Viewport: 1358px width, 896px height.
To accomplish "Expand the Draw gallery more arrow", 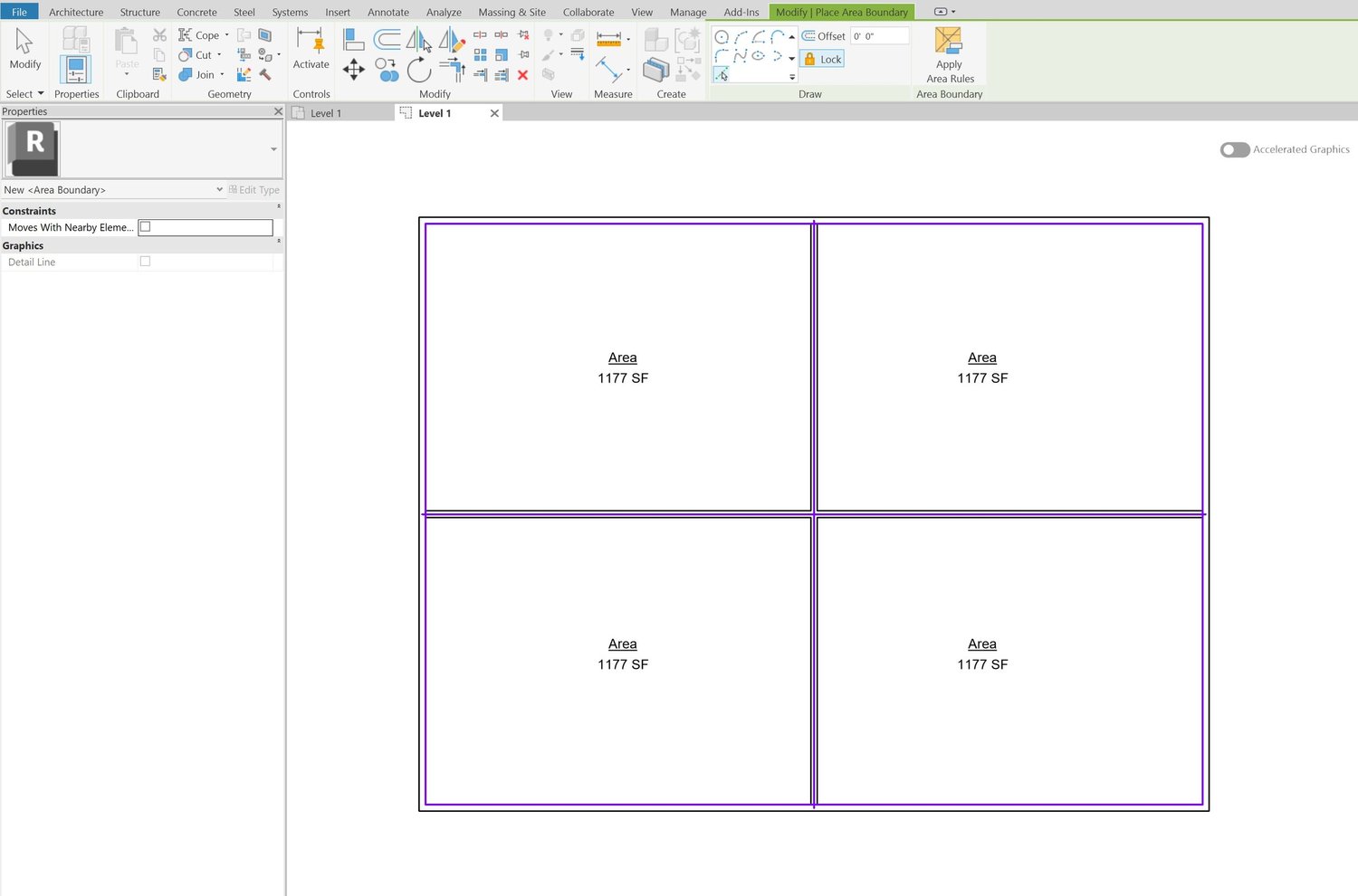I will coord(792,78).
